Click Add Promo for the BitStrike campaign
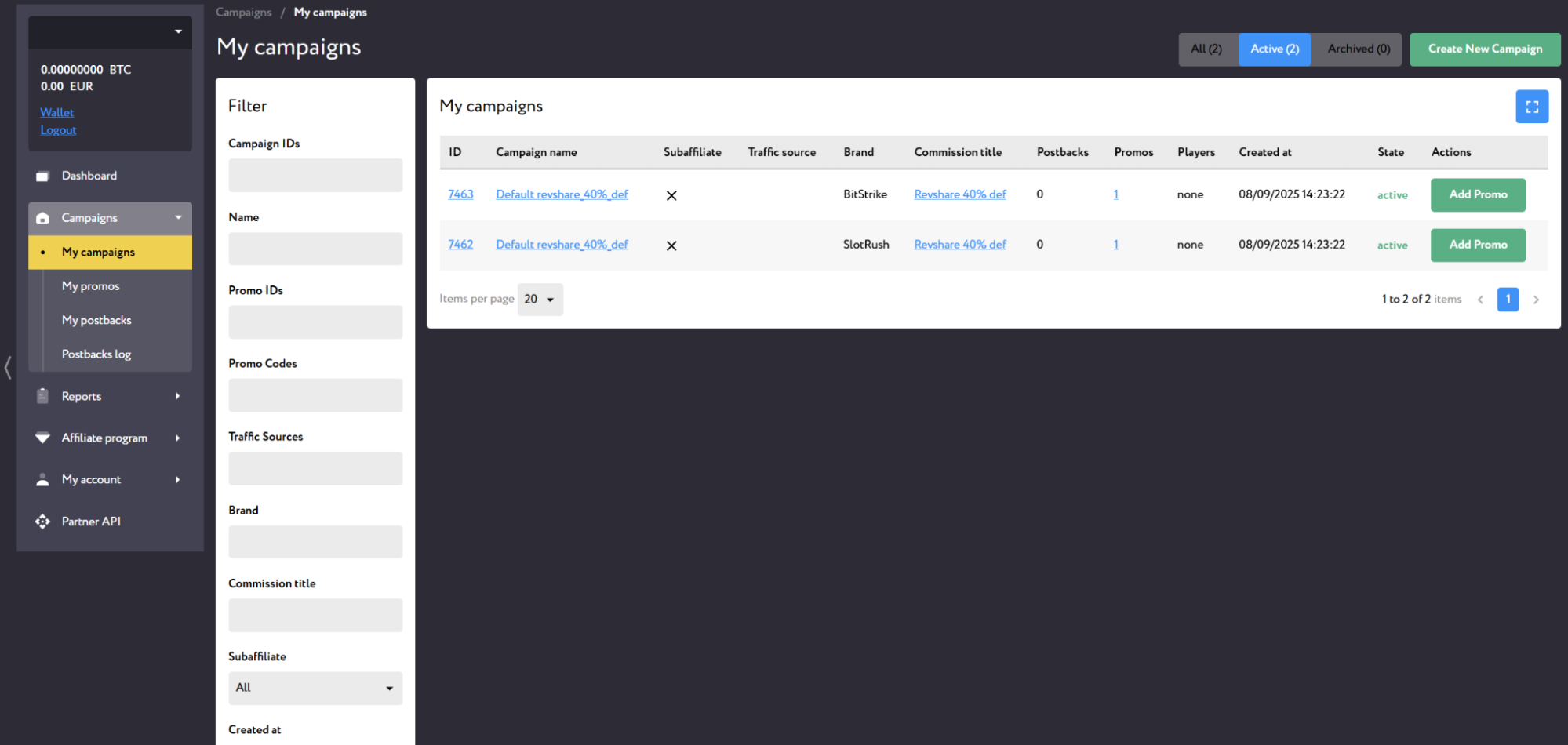 coord(1477,195)
